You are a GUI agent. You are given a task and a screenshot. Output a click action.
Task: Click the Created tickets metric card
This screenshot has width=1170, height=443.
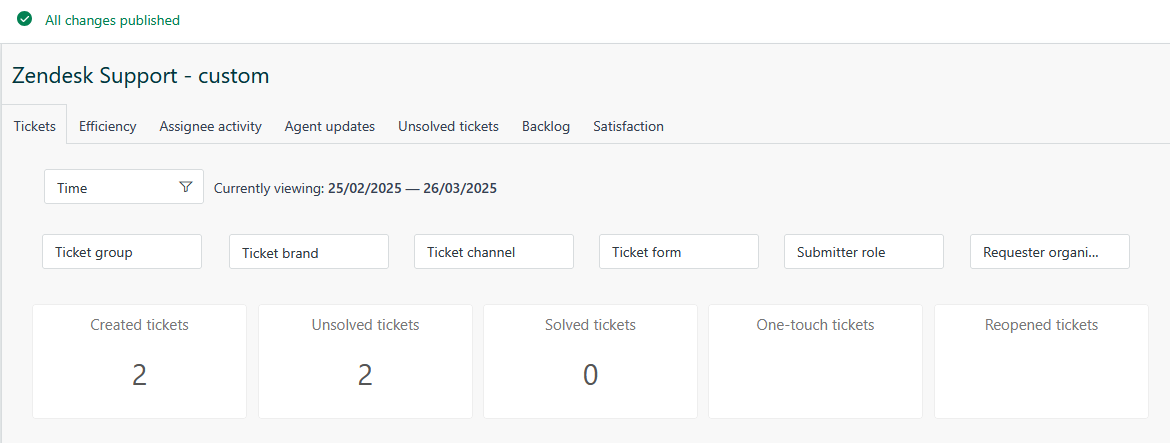point(140,361)
